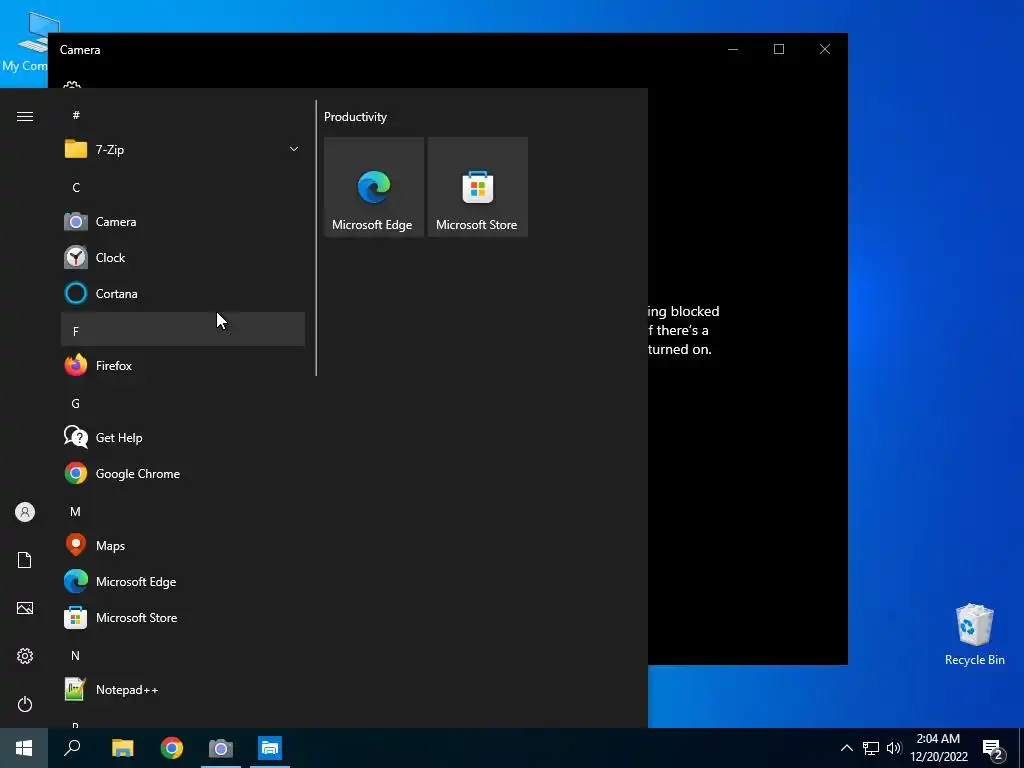
Task: Click the Power button in Start sidebar
Action: tap(25, 704)
